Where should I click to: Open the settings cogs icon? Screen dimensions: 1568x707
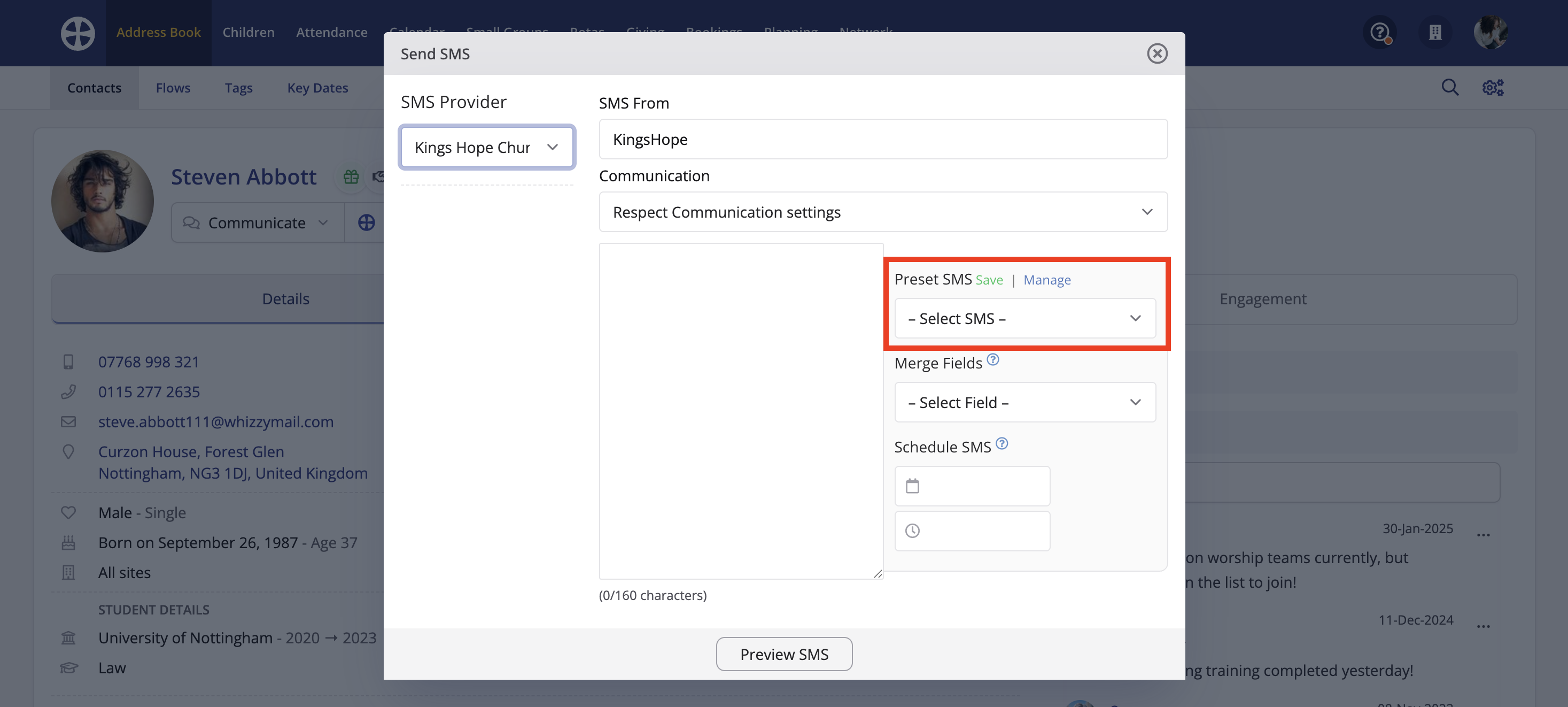(x=1493, y=88)
